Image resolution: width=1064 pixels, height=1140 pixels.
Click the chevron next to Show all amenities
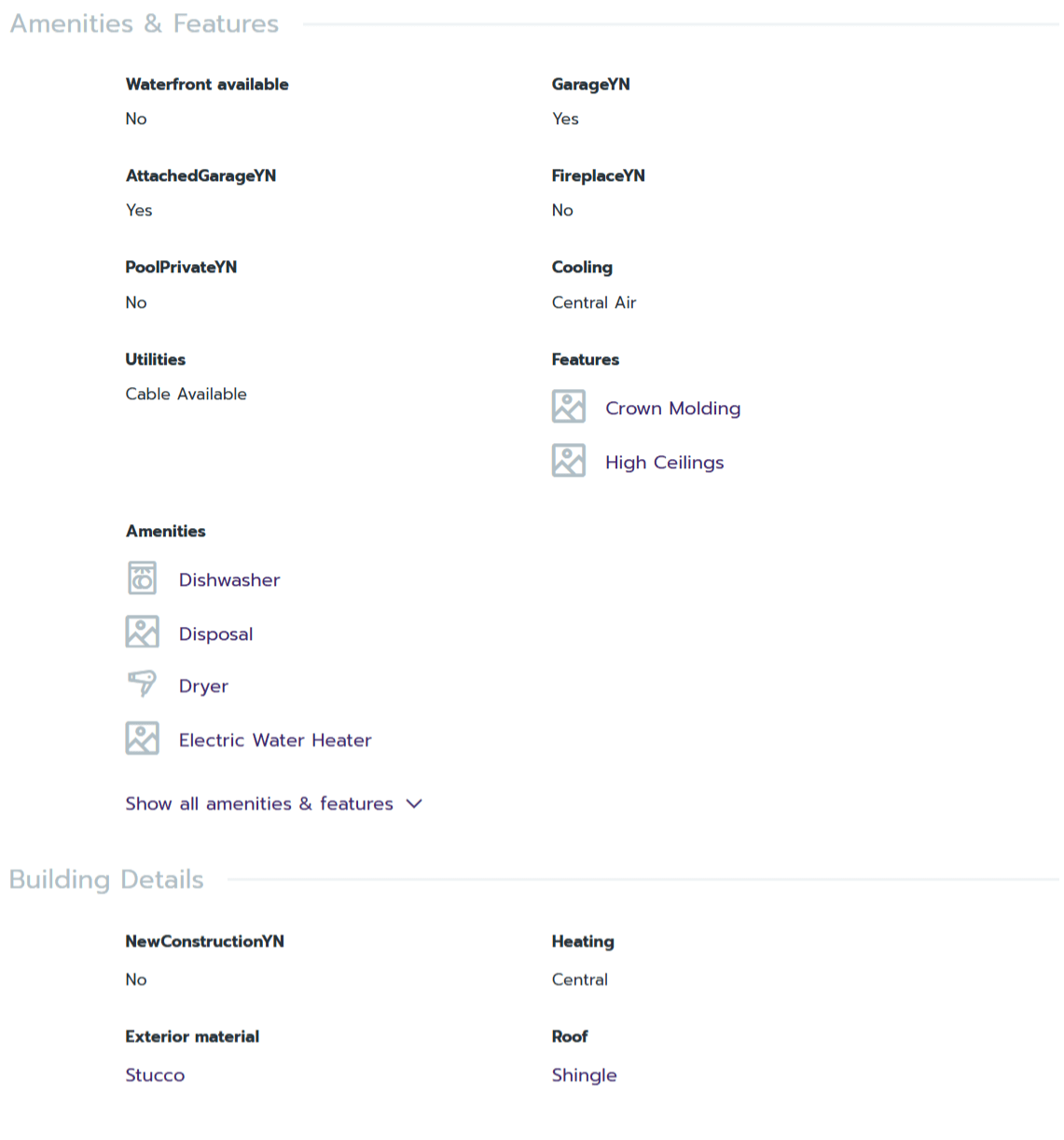point(415,804)
